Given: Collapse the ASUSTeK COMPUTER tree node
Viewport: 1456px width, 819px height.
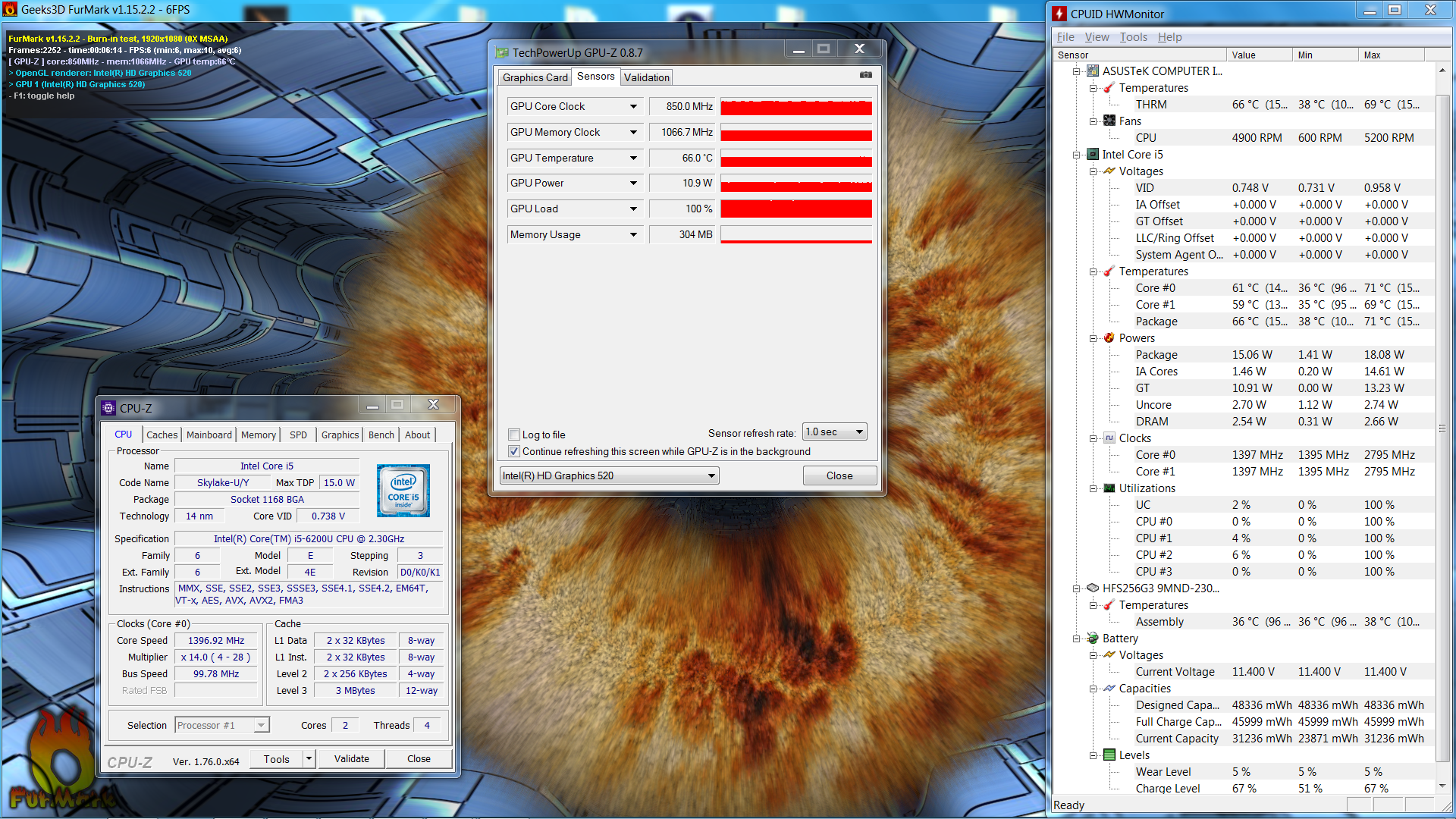Looking at the screenshot, I should (1076, 71).
